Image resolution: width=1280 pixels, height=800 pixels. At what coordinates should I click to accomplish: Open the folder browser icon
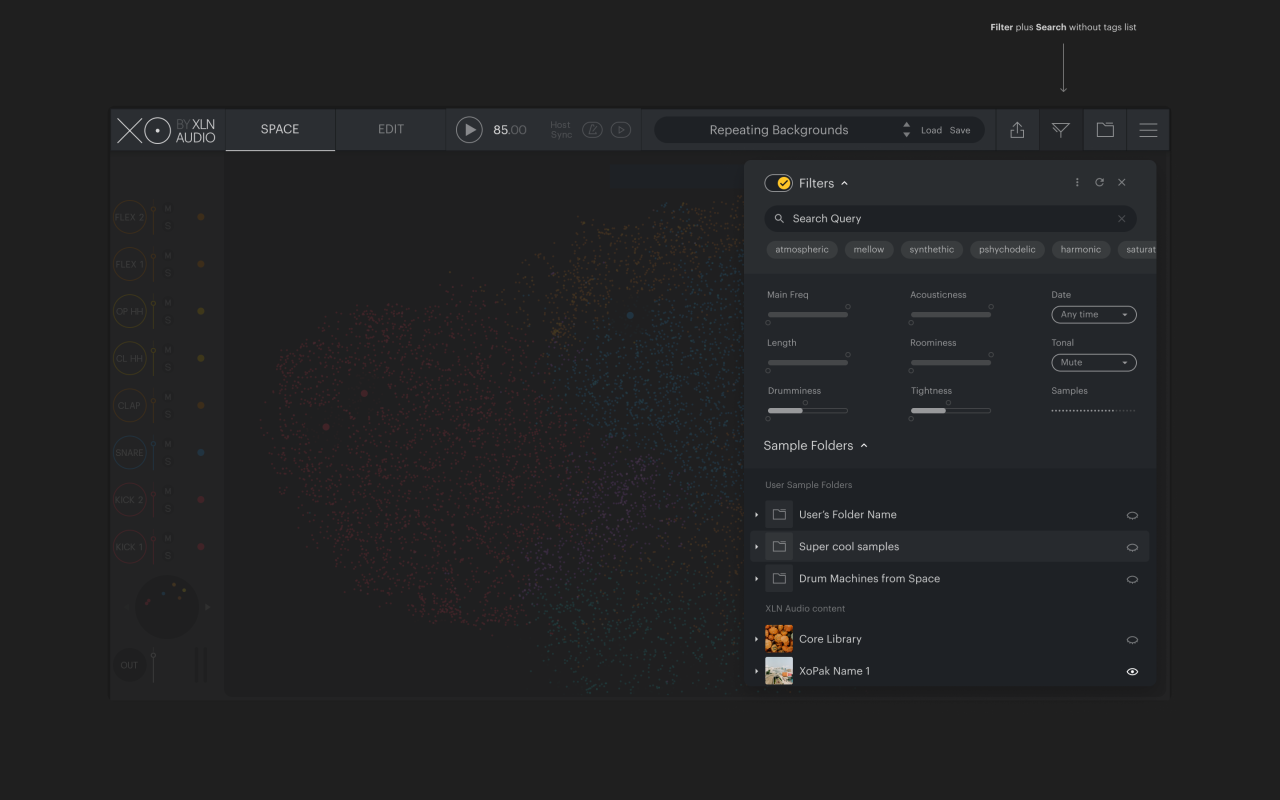(x=1105, y=130)
